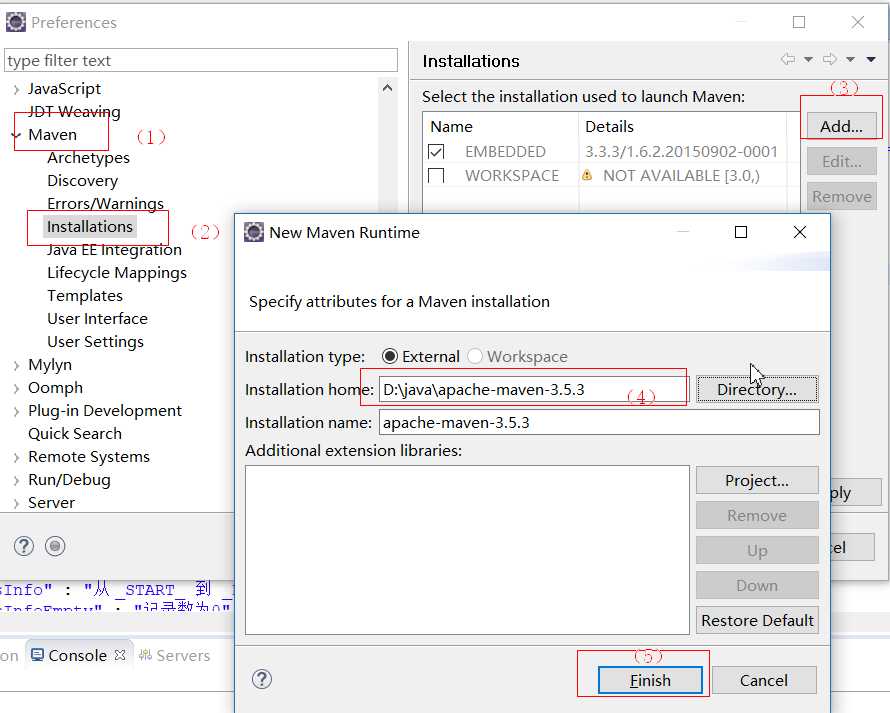The width and height of the screenshot is (890, 713).
Task: Select Errors/Warnings under Maven
Action: [x=106, y=204]
